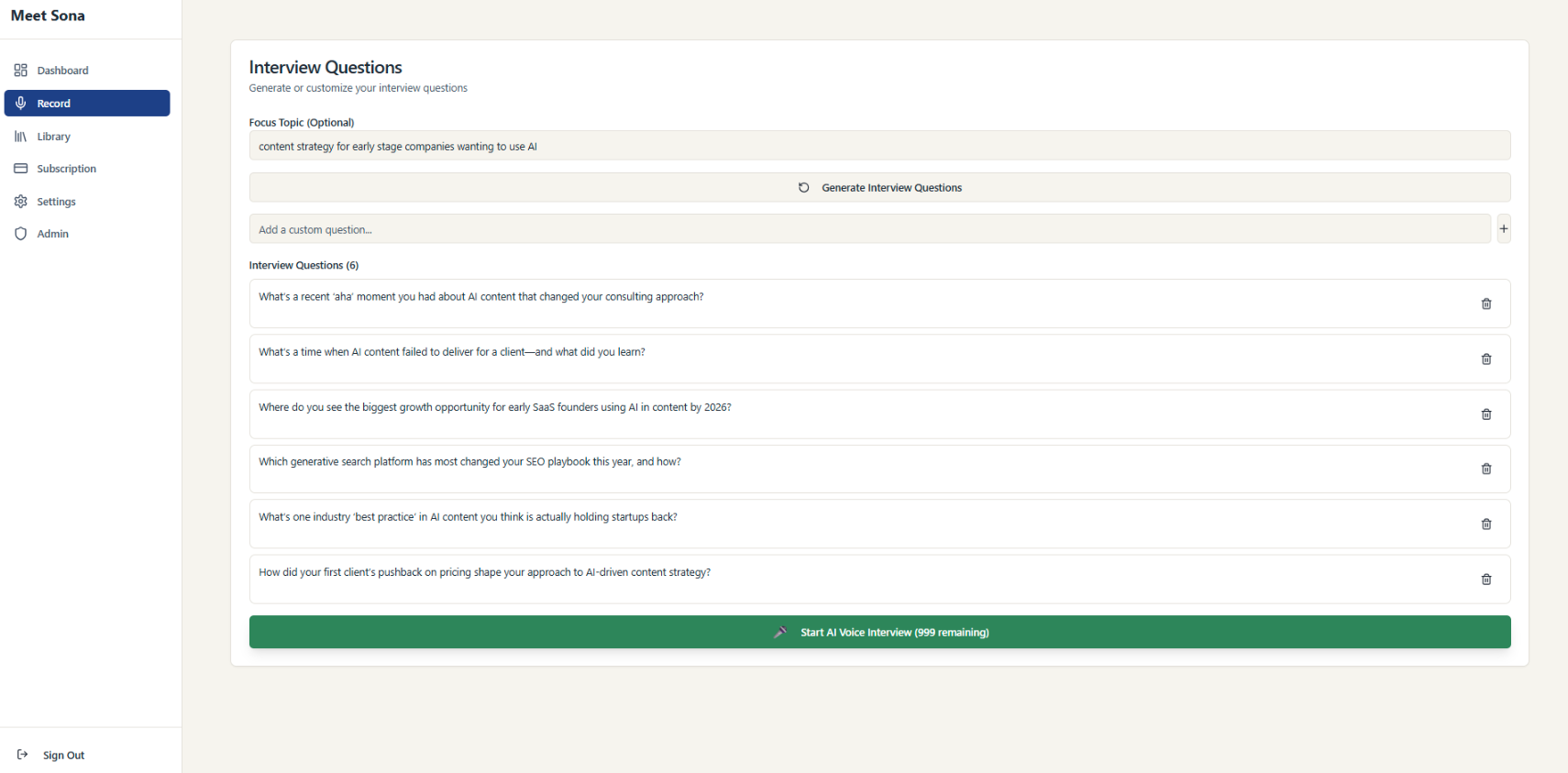Delete the question about AI content failing
The image size is (1568, 773).
(1486, 359)
